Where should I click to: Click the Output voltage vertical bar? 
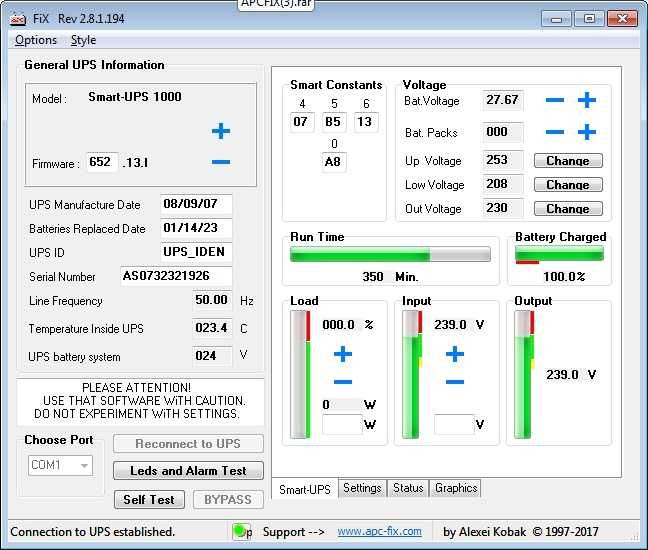point(524,374)
